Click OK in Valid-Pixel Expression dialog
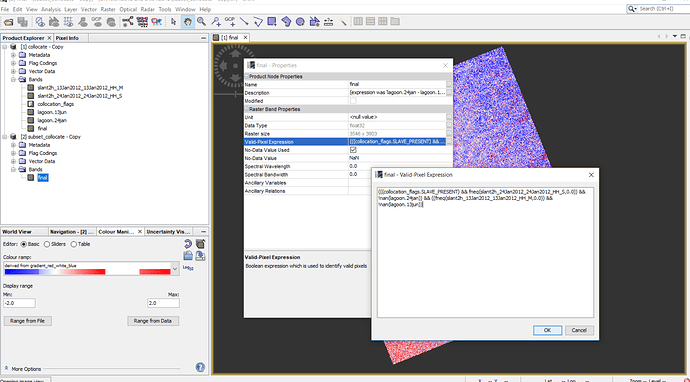Screen dimensions: 690x382 [547, 330]
